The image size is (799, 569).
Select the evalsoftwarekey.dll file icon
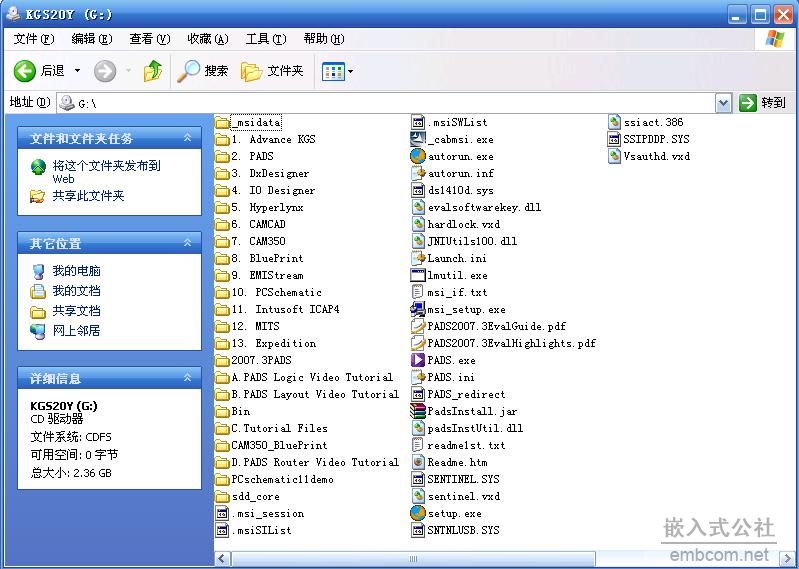[418, 207]
